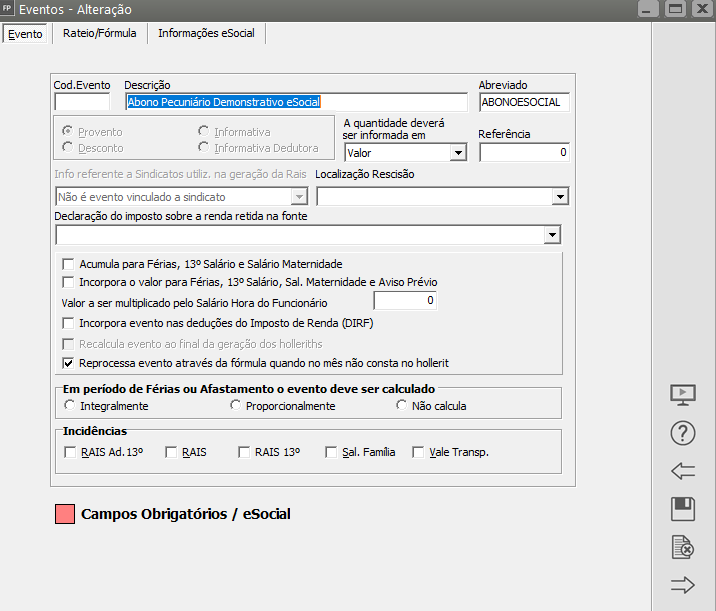Click the red Campos Obrigatórios color swatch
Screen dimensions: 716x611
tap(65, 514)
